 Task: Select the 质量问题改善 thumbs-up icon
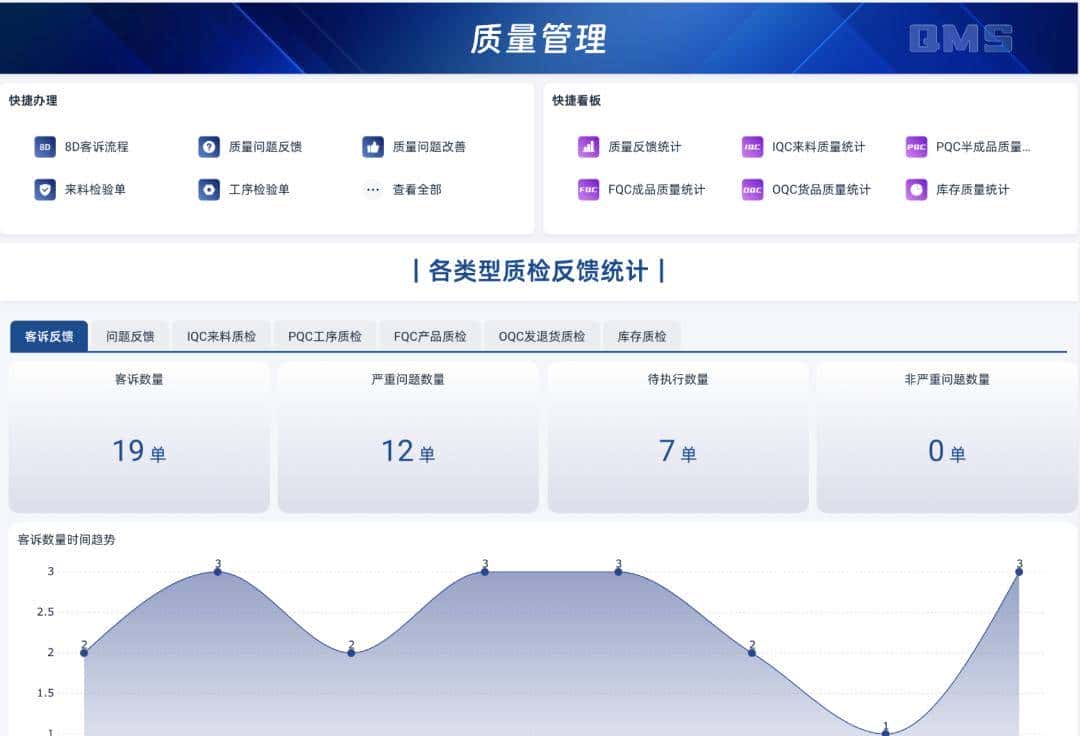click(371, 146)
